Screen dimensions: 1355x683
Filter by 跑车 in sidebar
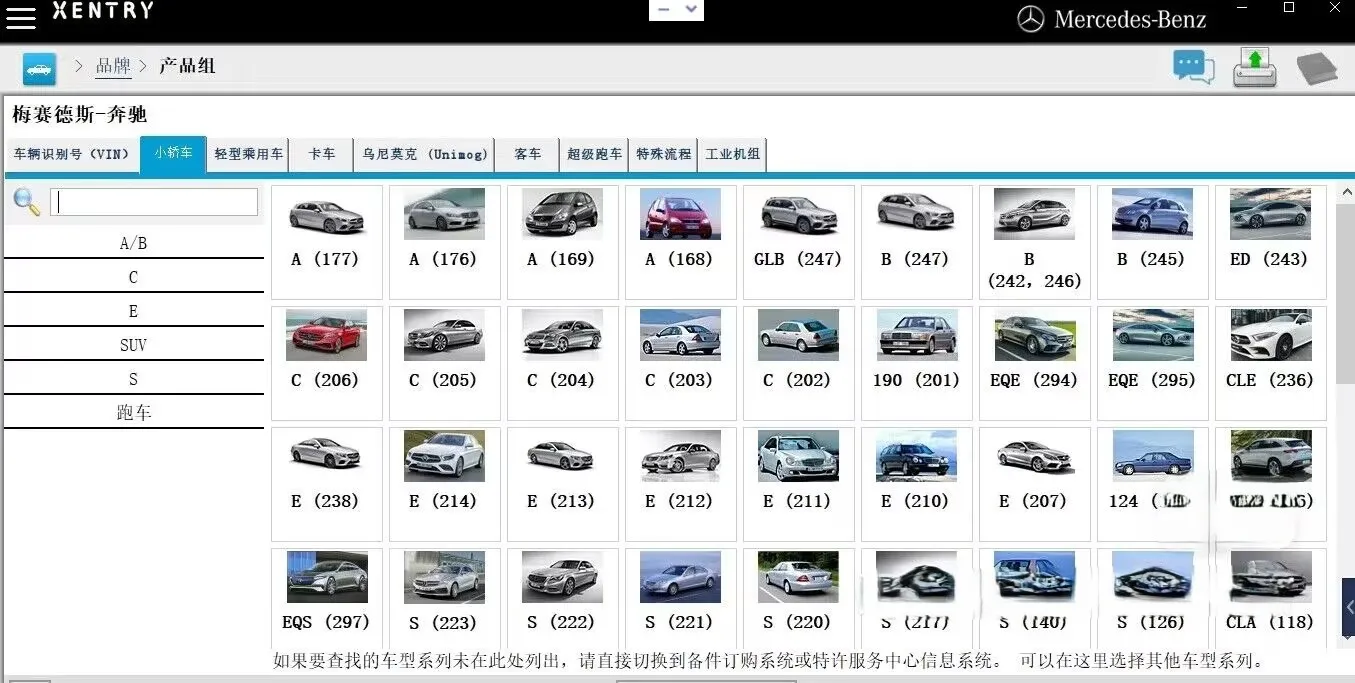point(133,413)
